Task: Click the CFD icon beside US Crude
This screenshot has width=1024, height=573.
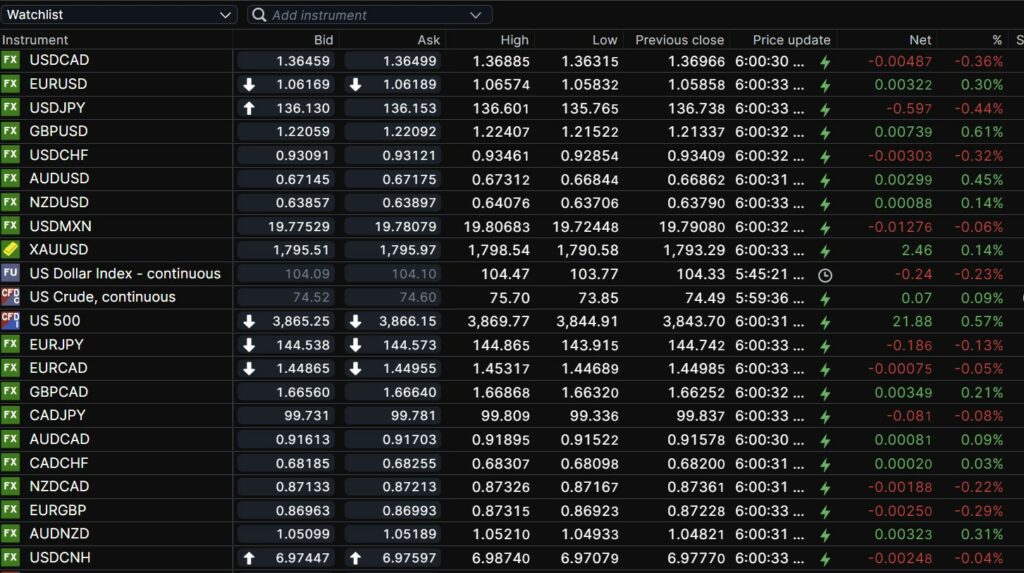Action: coord(10,297)
